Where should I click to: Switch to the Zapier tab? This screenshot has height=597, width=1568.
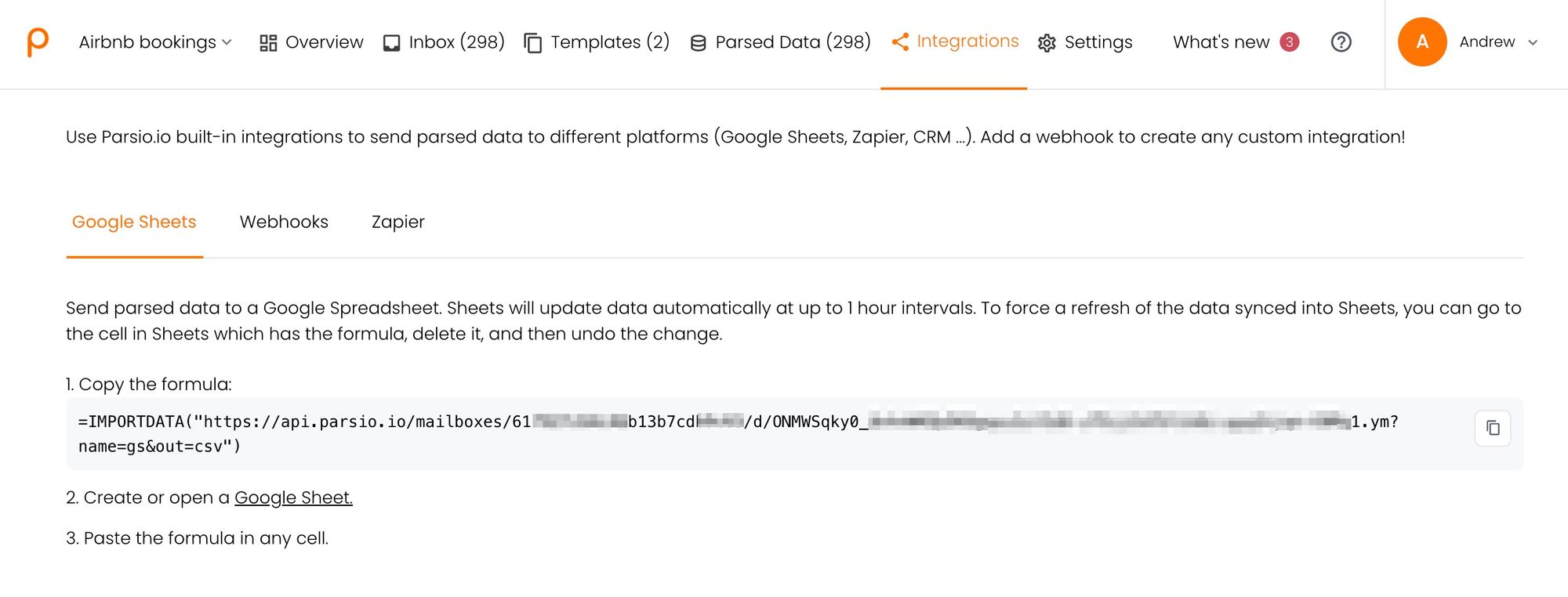click(397, 223)
